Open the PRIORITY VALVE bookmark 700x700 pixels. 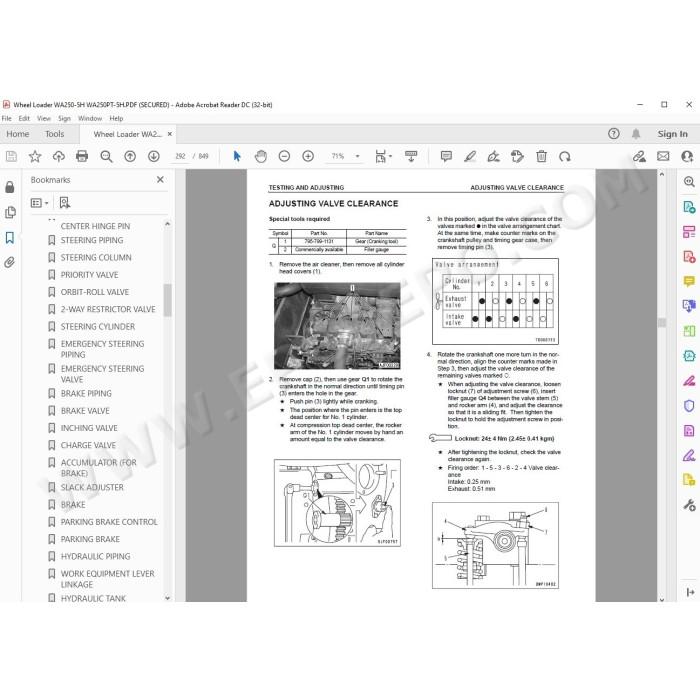click(89, 275)
